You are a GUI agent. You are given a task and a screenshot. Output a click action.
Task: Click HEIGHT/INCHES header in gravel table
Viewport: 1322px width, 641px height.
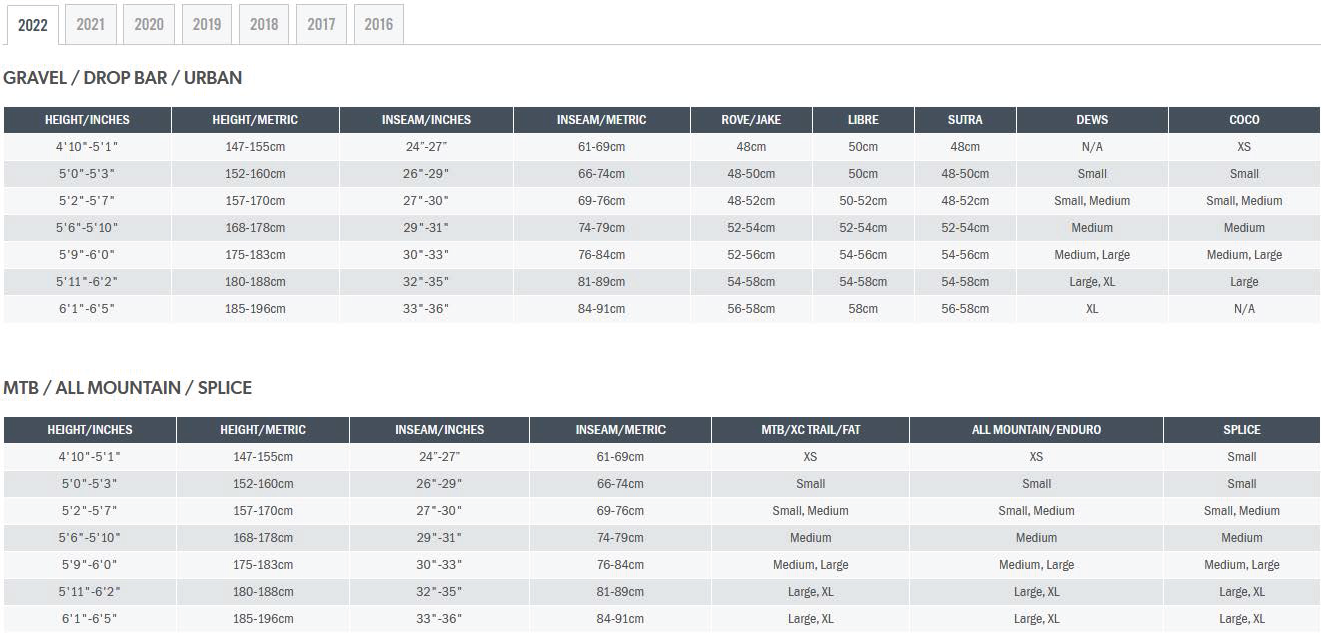pos(87,120)
